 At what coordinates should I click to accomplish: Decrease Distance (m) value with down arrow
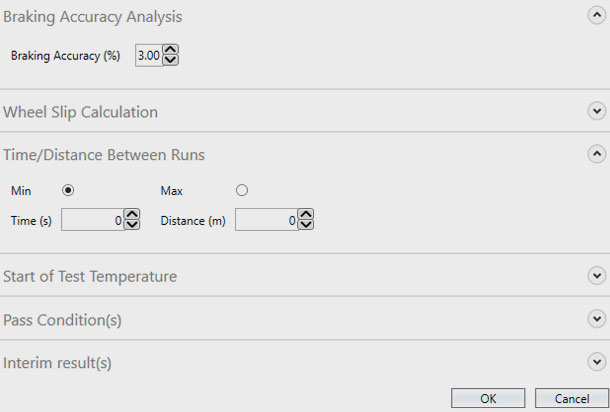tap(306, 225)
